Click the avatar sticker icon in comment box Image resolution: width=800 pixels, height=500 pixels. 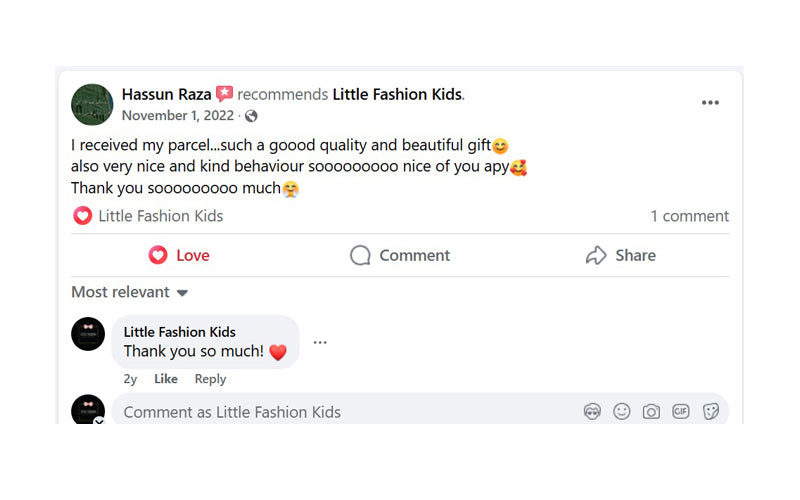point(592,412)
